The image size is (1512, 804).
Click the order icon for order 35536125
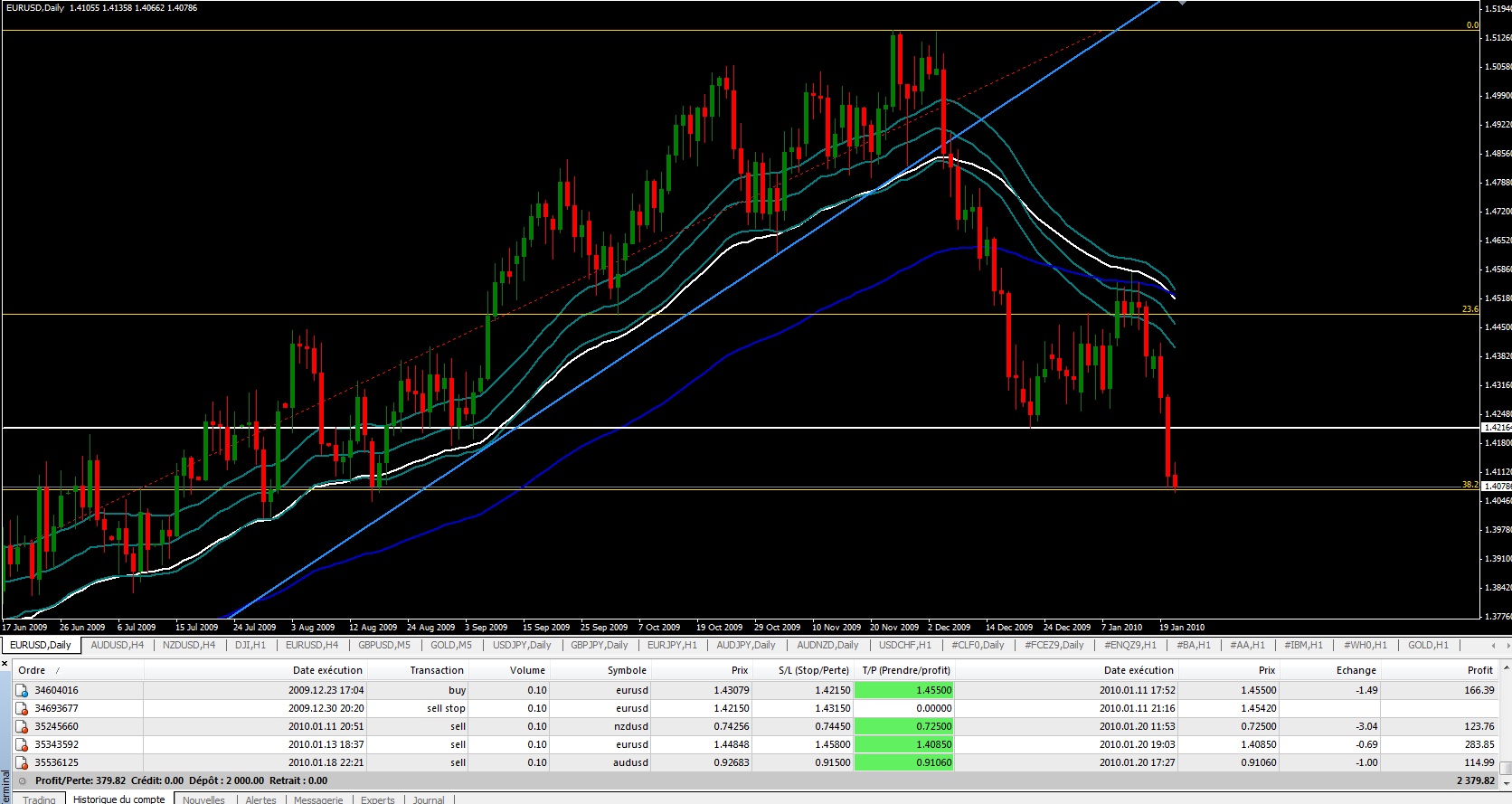(x=22, y=762)
